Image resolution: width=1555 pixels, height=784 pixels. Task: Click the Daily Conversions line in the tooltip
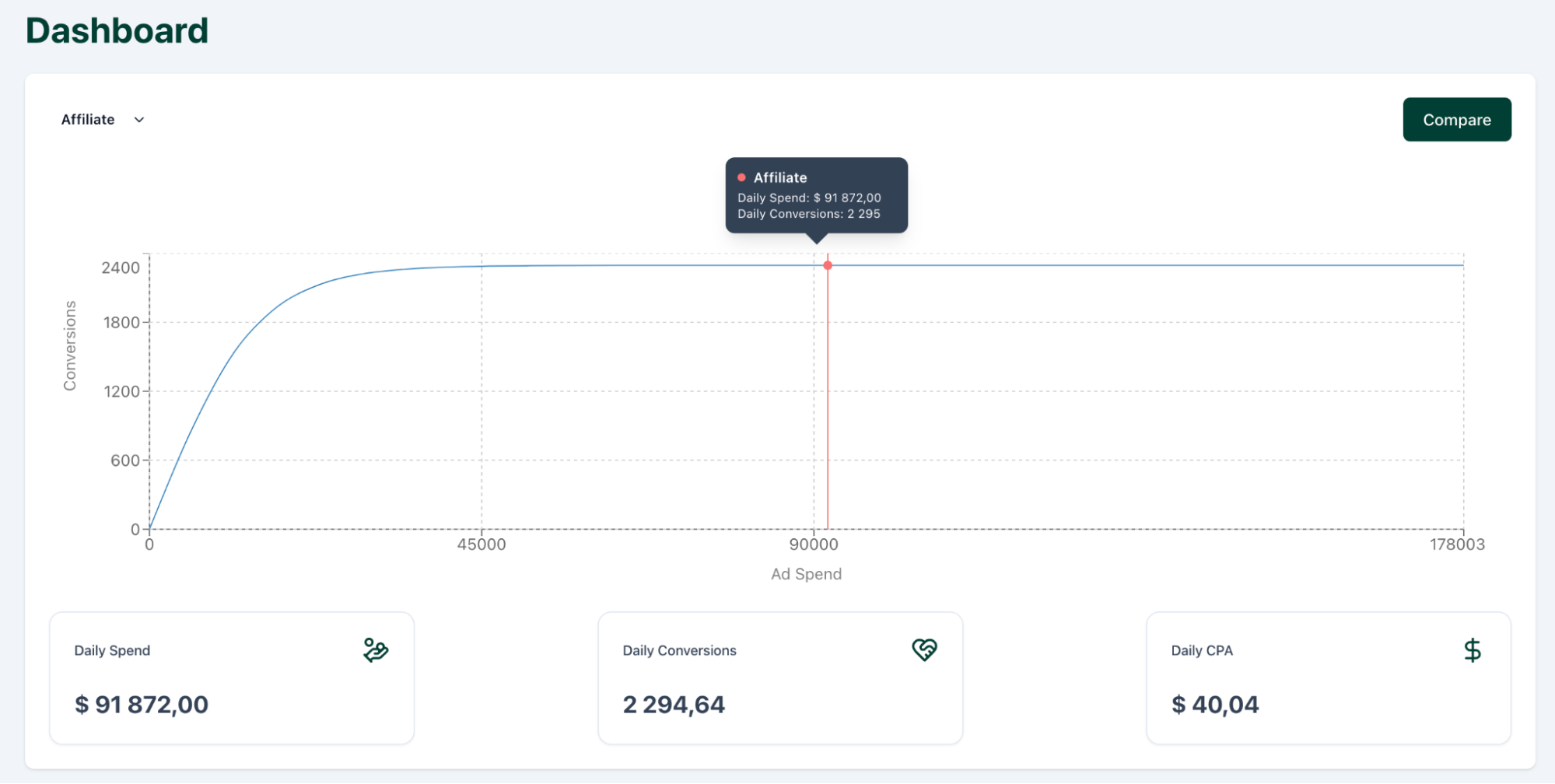click(x=808, y=214)
